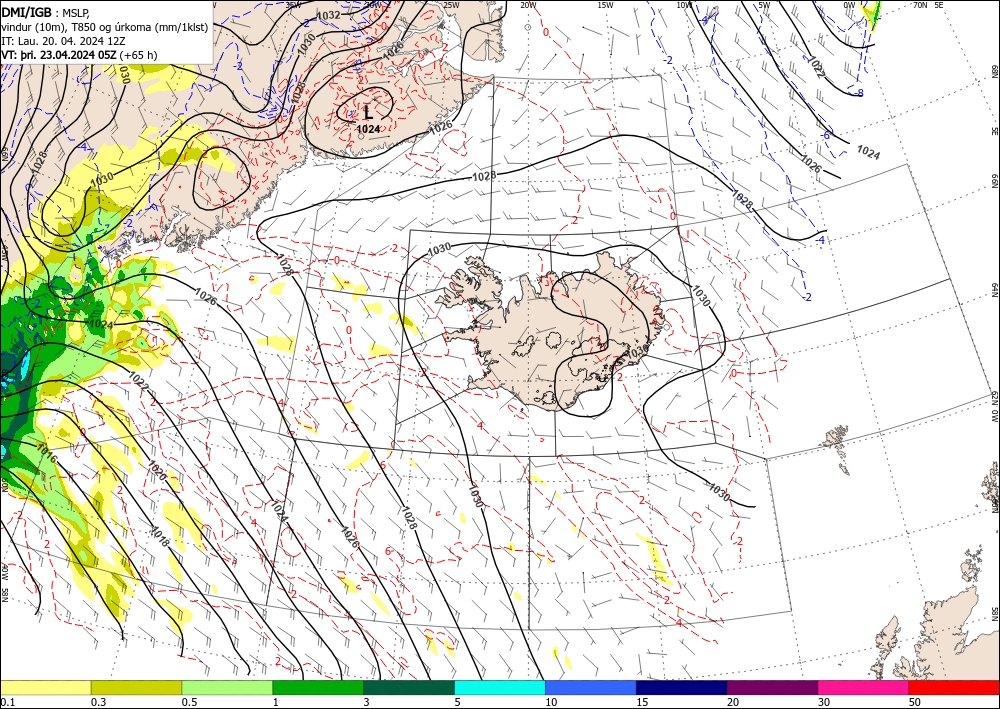The image size is (1000, 709).
Task: Click the '1020' isobar label
Action: click(x=158, y=471)
